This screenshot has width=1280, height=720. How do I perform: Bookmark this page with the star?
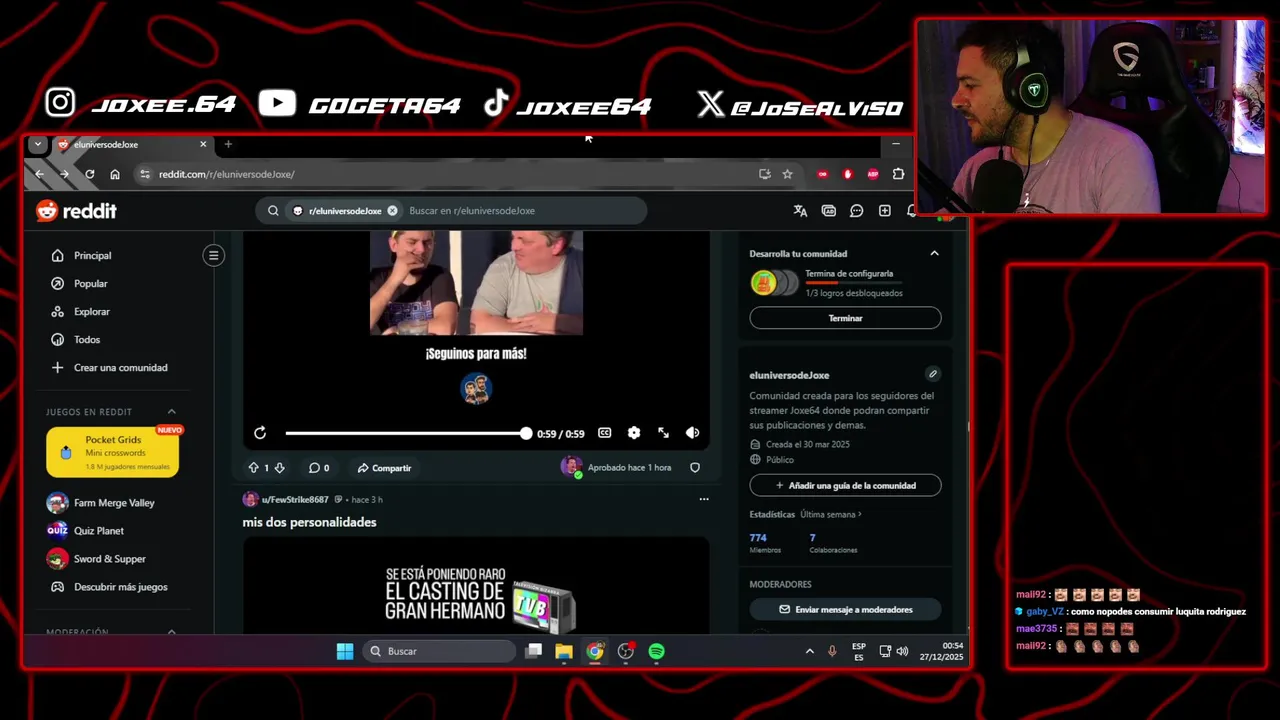(x=787, y=174)
